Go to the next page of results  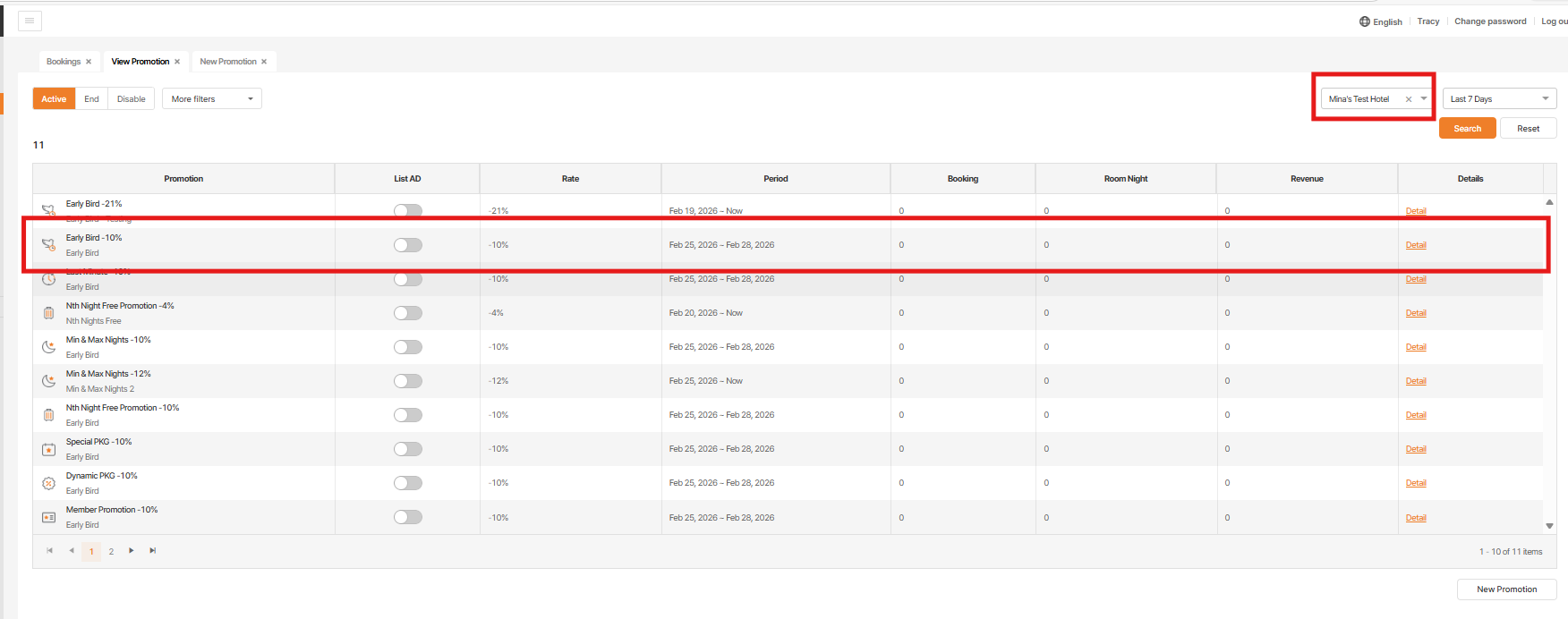(132, 550)
